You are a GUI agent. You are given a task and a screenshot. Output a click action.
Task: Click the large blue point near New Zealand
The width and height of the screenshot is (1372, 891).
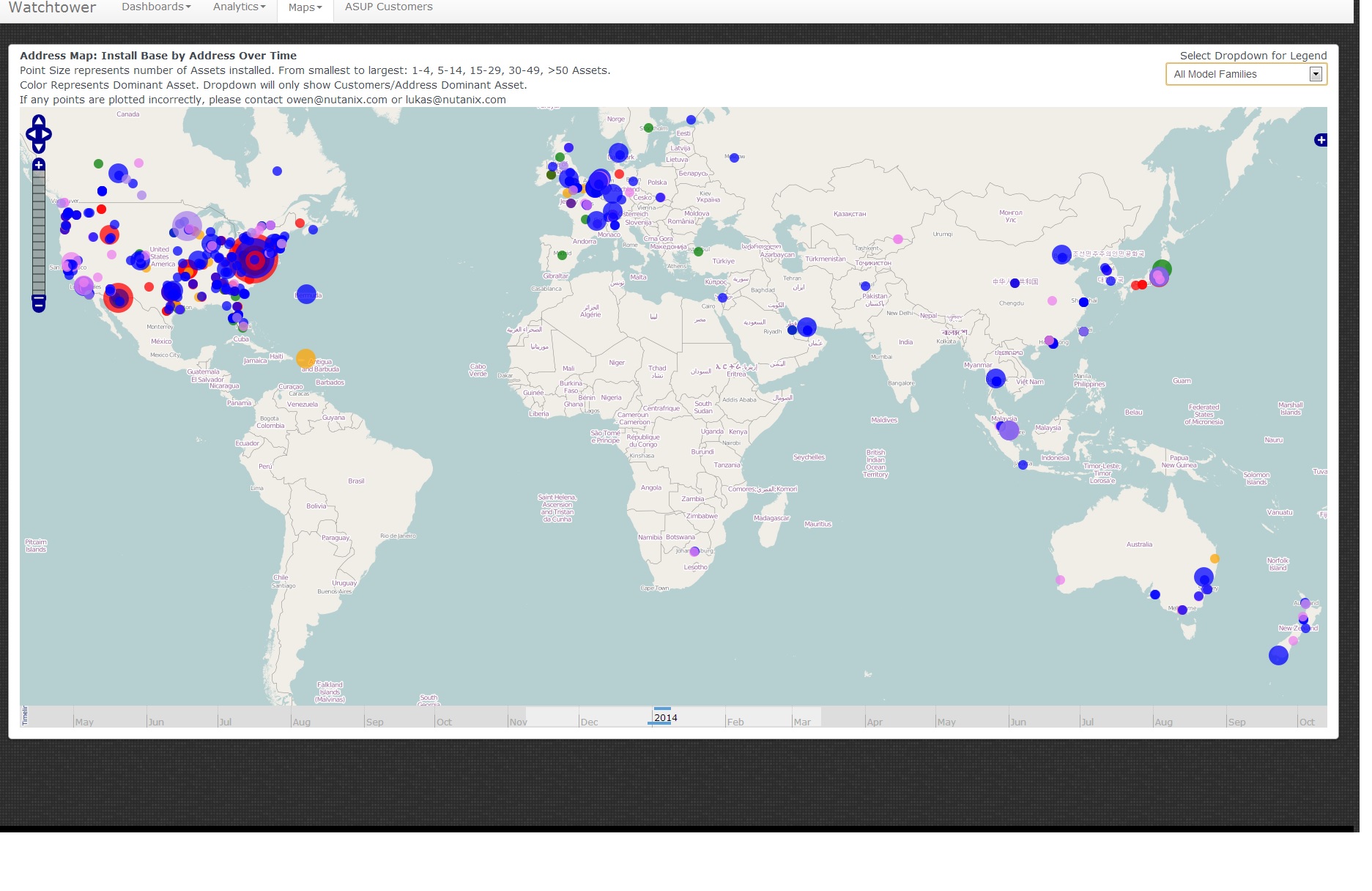click(1278, 655)
